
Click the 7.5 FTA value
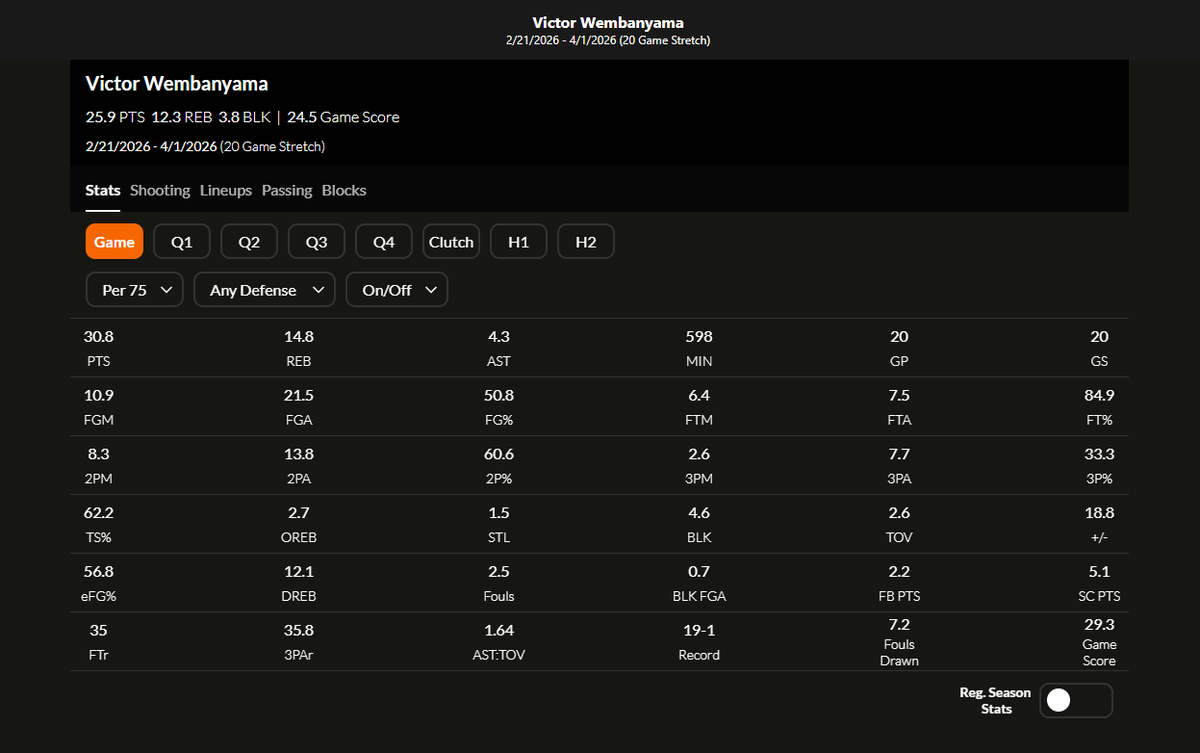pyautogui.click(x=899, y=395)
